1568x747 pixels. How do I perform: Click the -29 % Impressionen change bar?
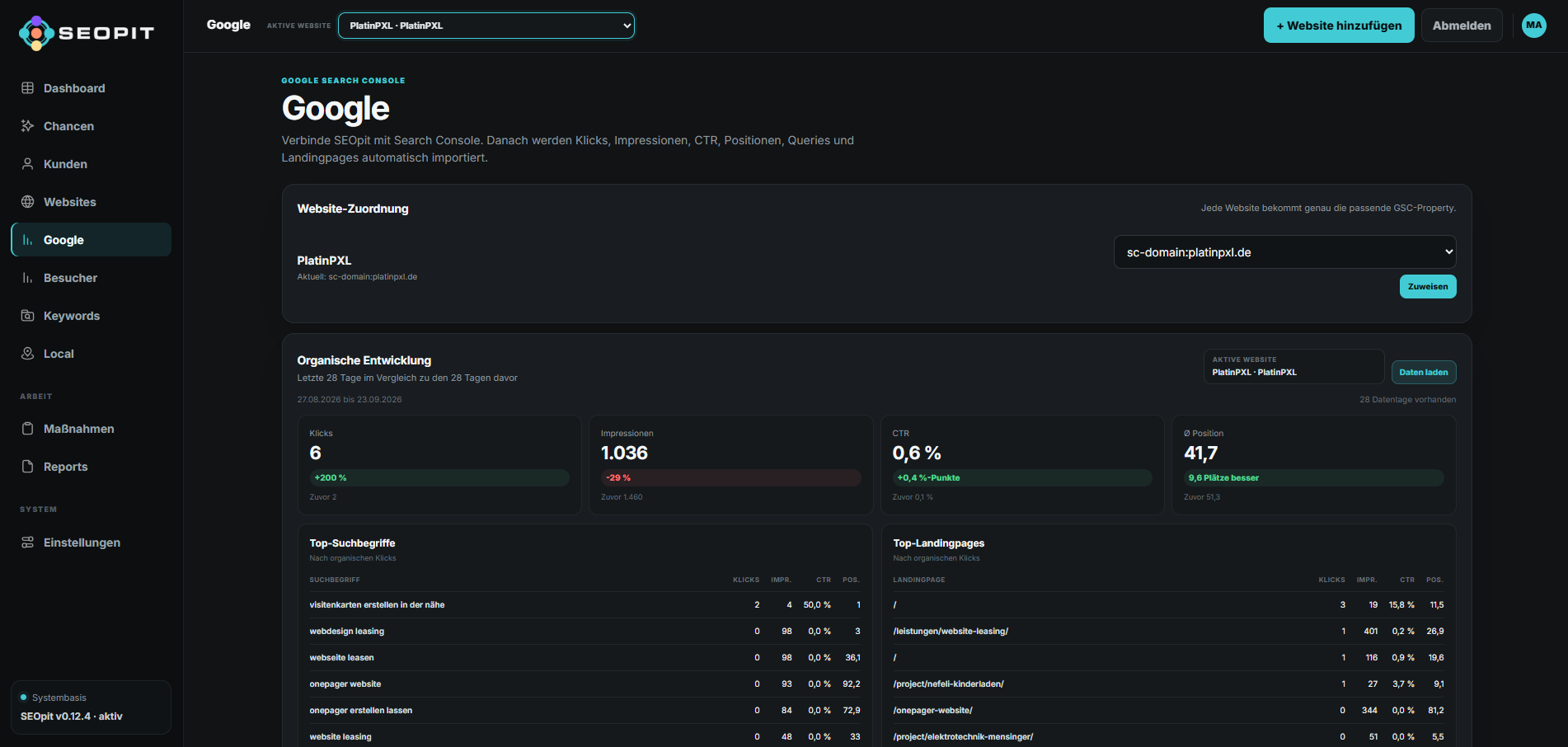pyautogui.click(x=731, y=478)
